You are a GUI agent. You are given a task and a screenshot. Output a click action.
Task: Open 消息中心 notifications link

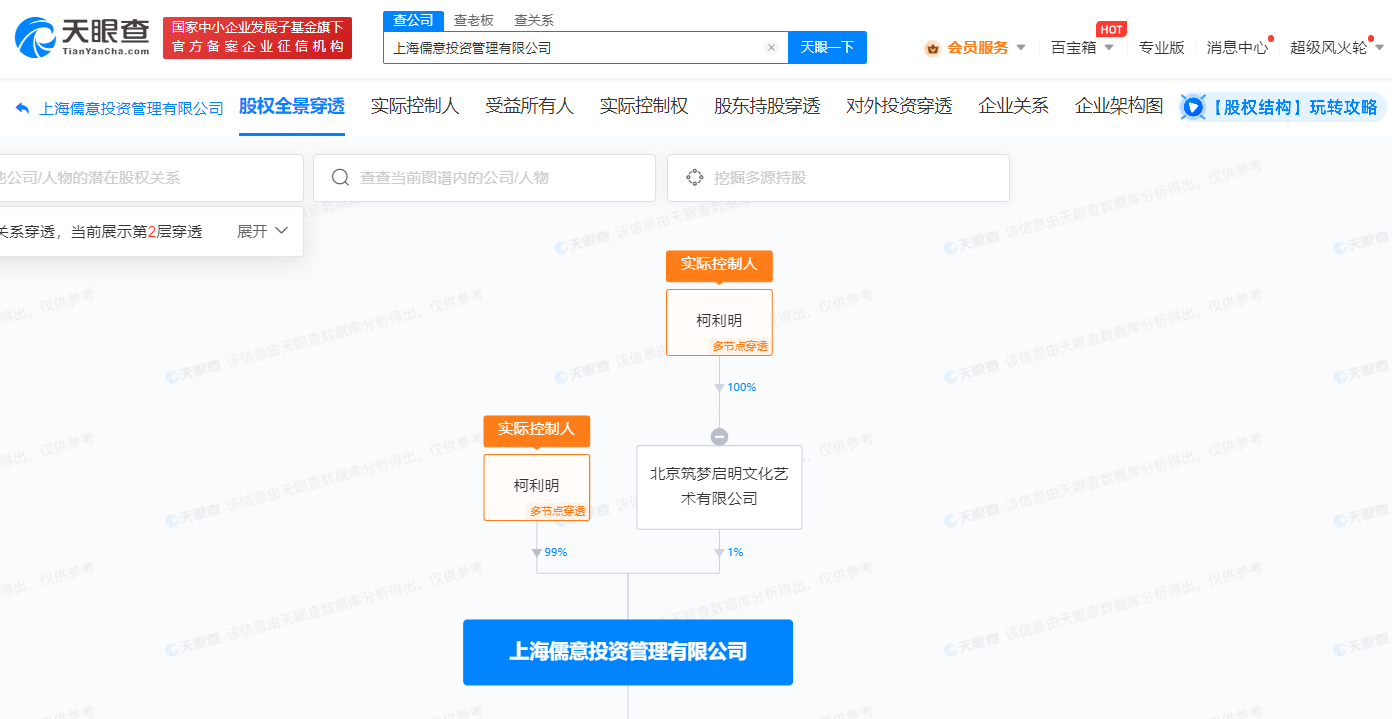[1236, 47]
